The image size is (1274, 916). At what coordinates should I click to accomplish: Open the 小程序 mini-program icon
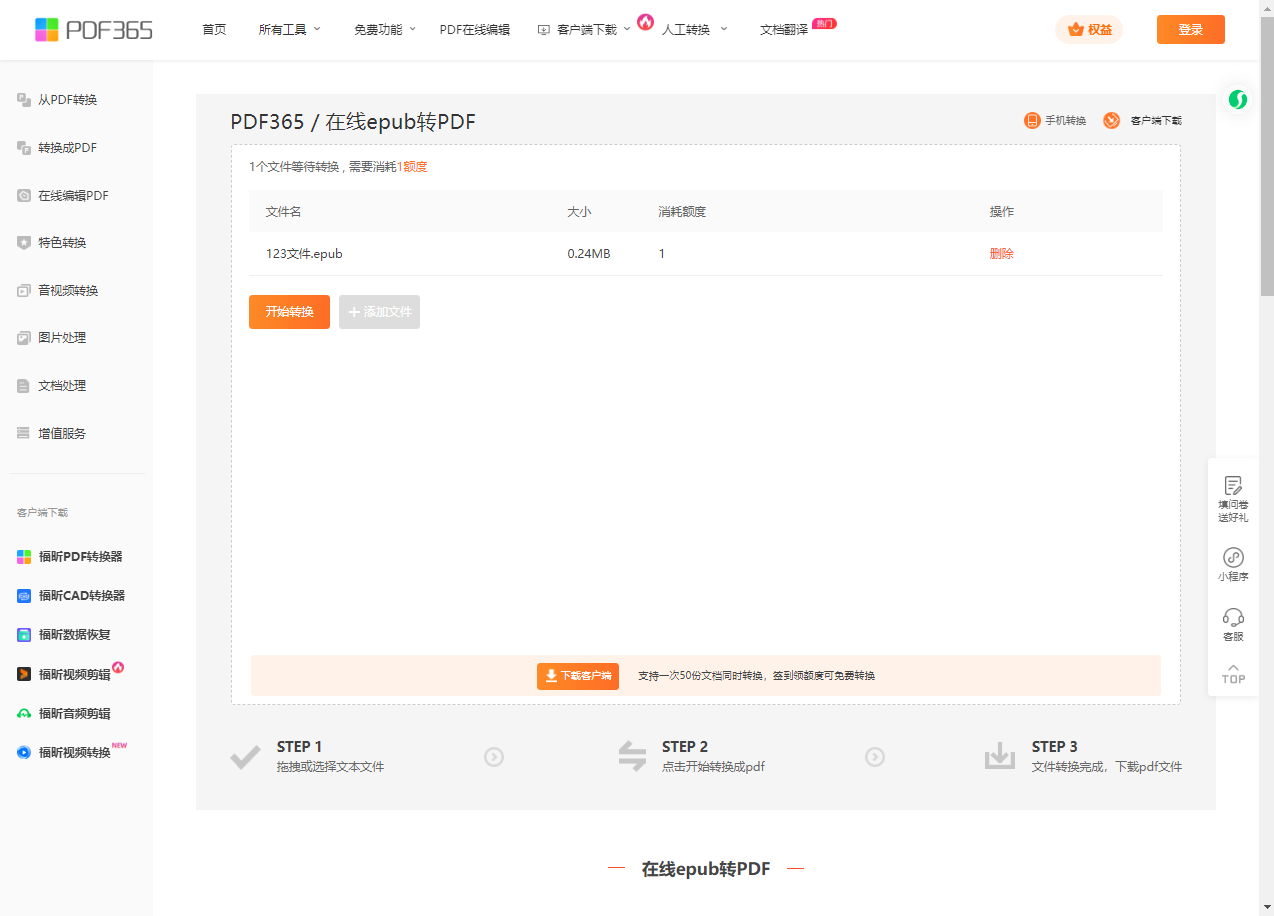[1233, 558]
